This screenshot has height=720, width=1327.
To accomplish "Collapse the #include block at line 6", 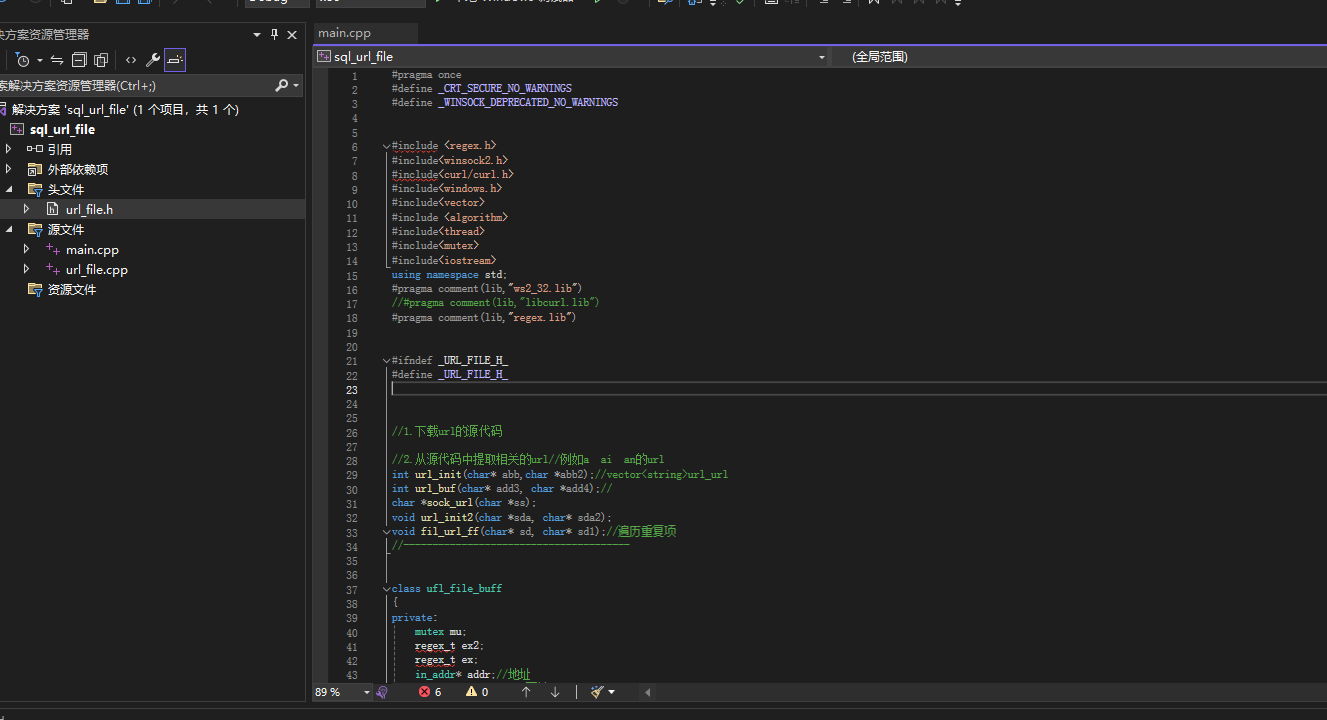I will (386, 146).
